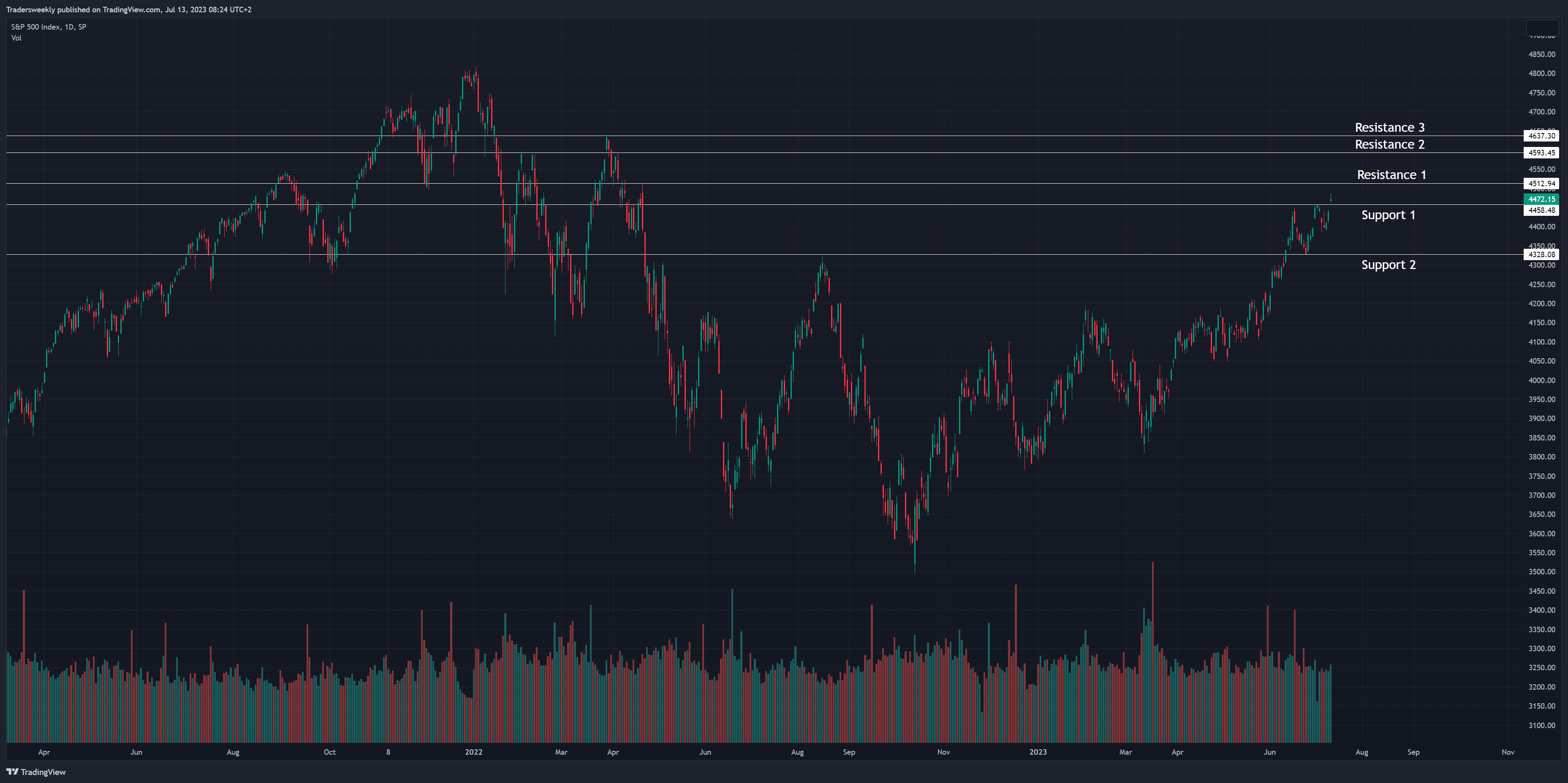Select the 4328.08 price tag
Image resolution: width=1568 pixels, height=783 pixels.
1541,255
